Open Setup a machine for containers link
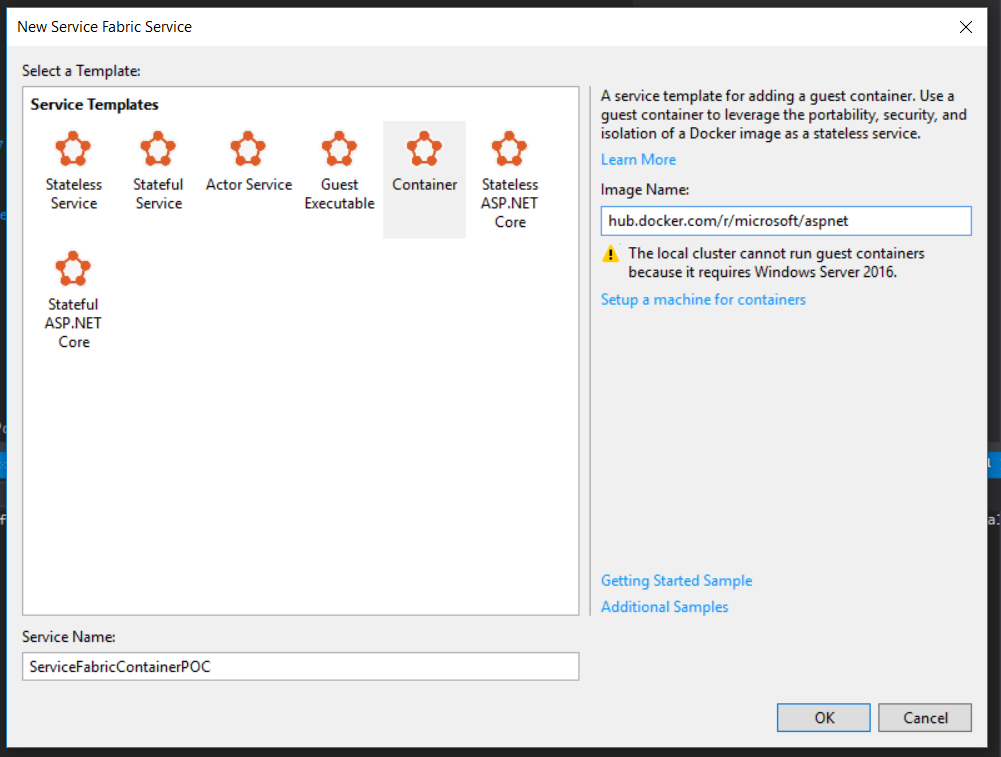The height and width of the screenshot is (757, 1001). 704,299
